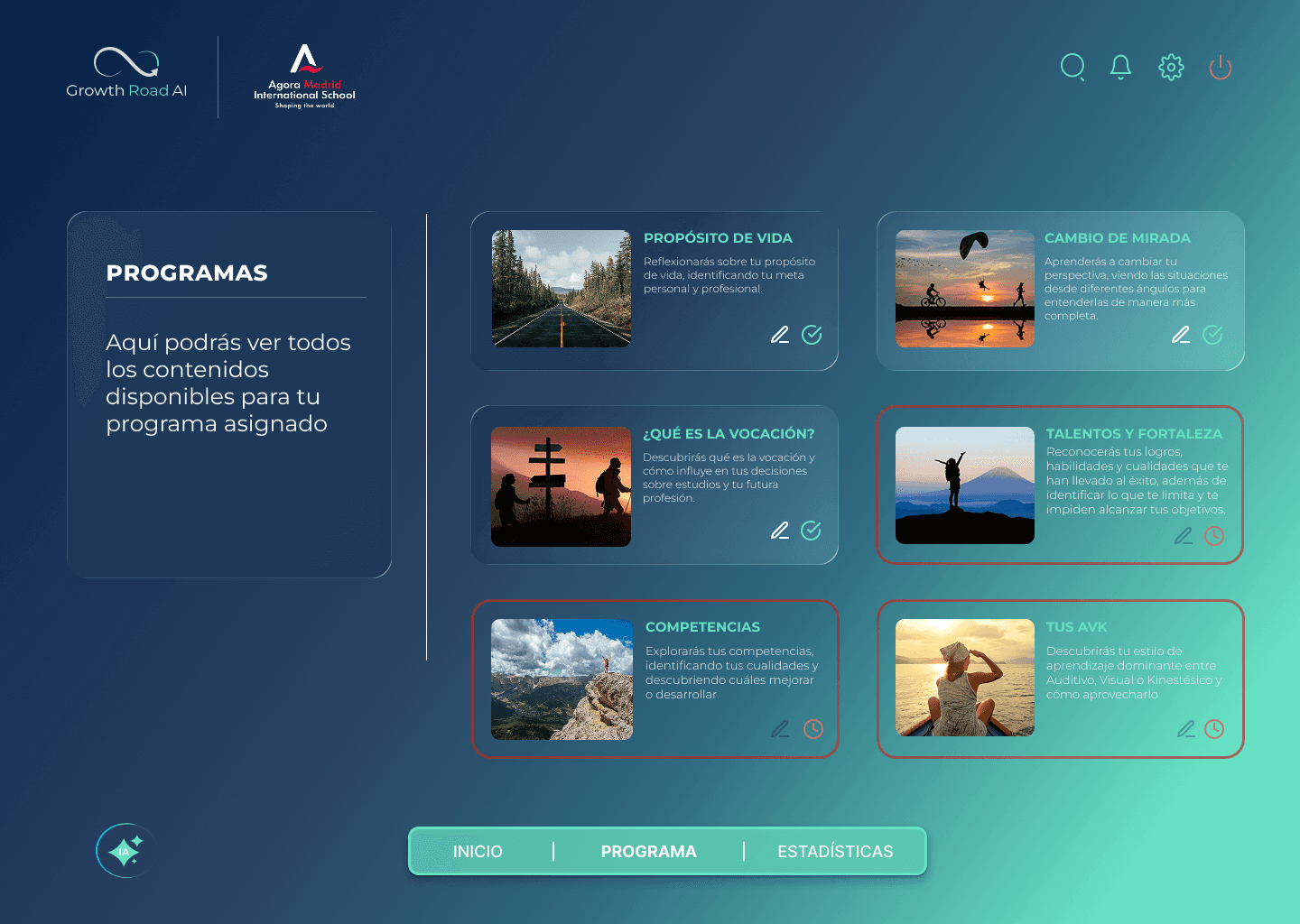
Task: Go to the INICIO tab
Action: point(478,852)
